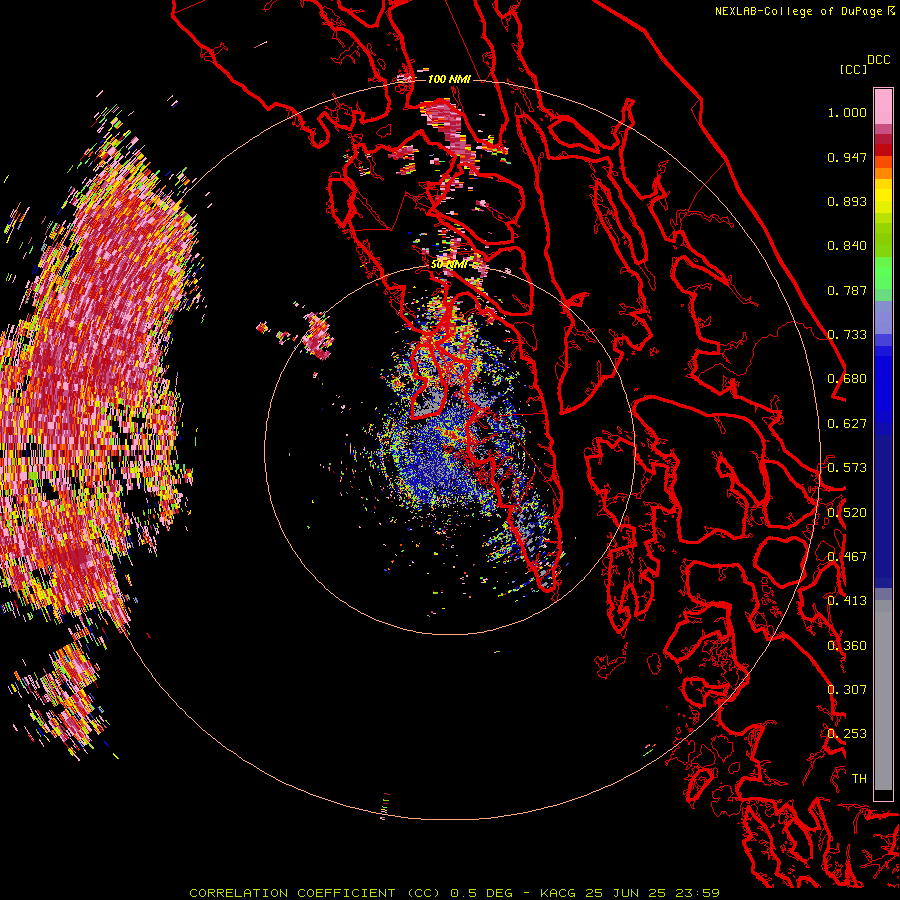Image resolution: width=900 pixels, height=900 pixels.
Task: Click the bright green segment of the color bar
Action: click(883, 273)
